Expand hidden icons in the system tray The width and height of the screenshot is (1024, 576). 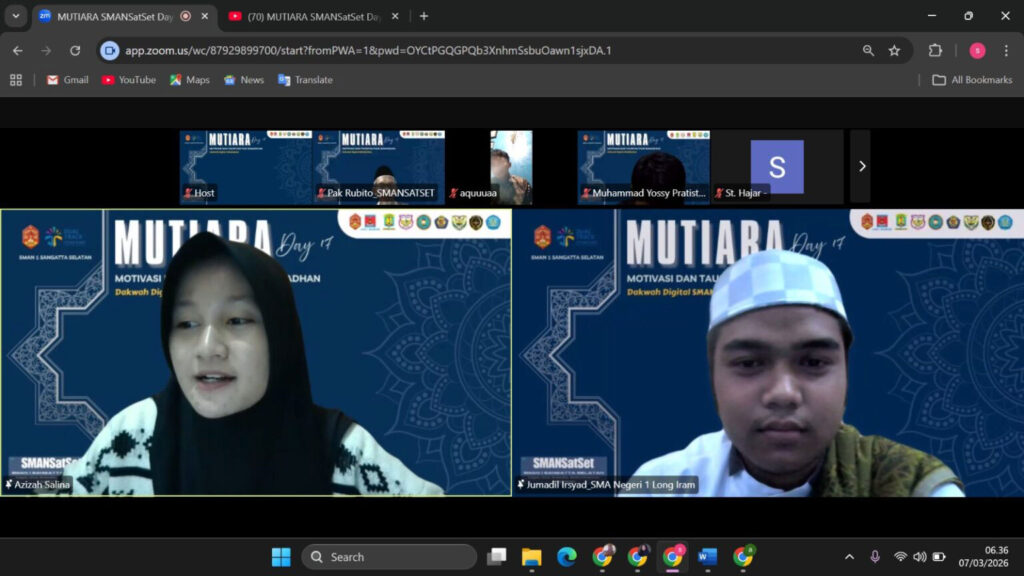pos(849,556)
